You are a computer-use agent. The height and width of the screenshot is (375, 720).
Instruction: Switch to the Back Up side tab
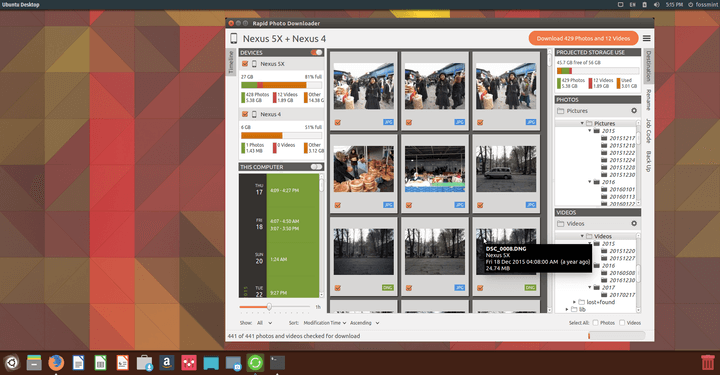(x=648, y=161)
